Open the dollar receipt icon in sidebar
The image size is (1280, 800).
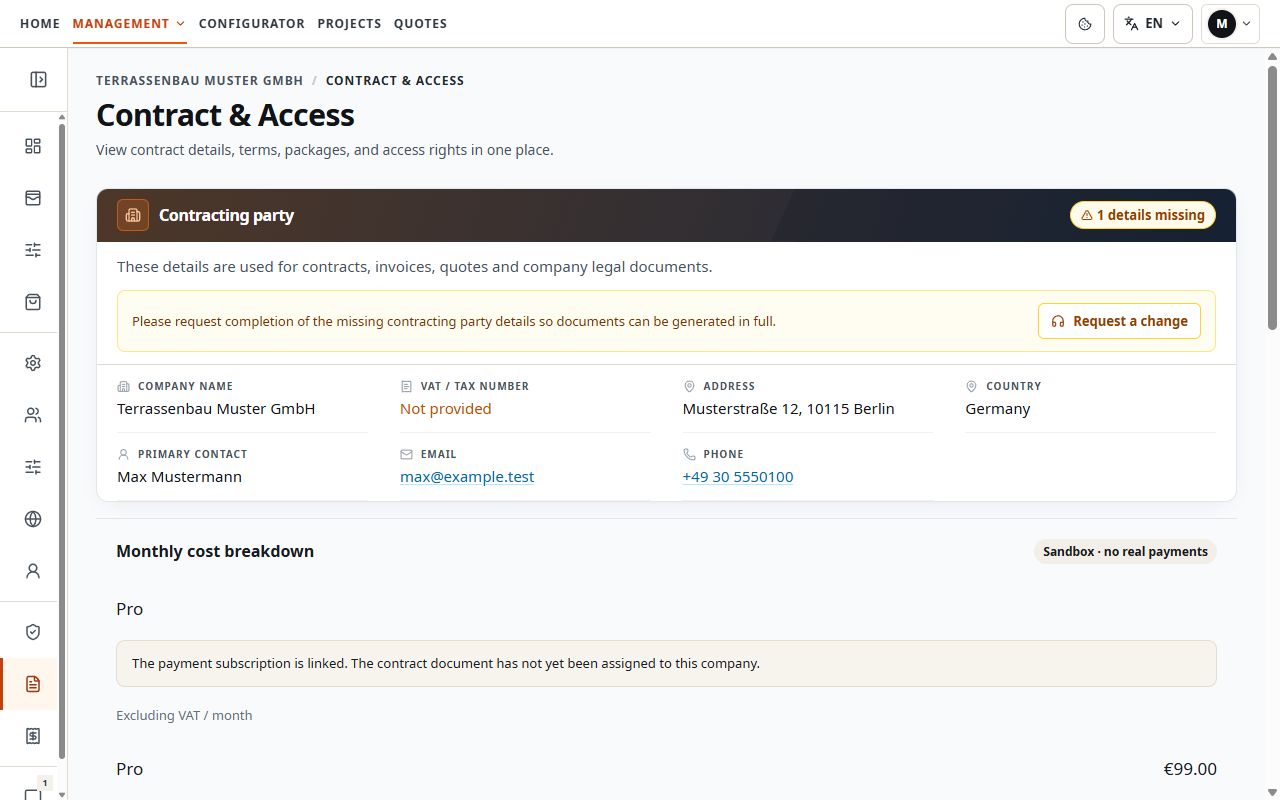click(x=33, y=736)
